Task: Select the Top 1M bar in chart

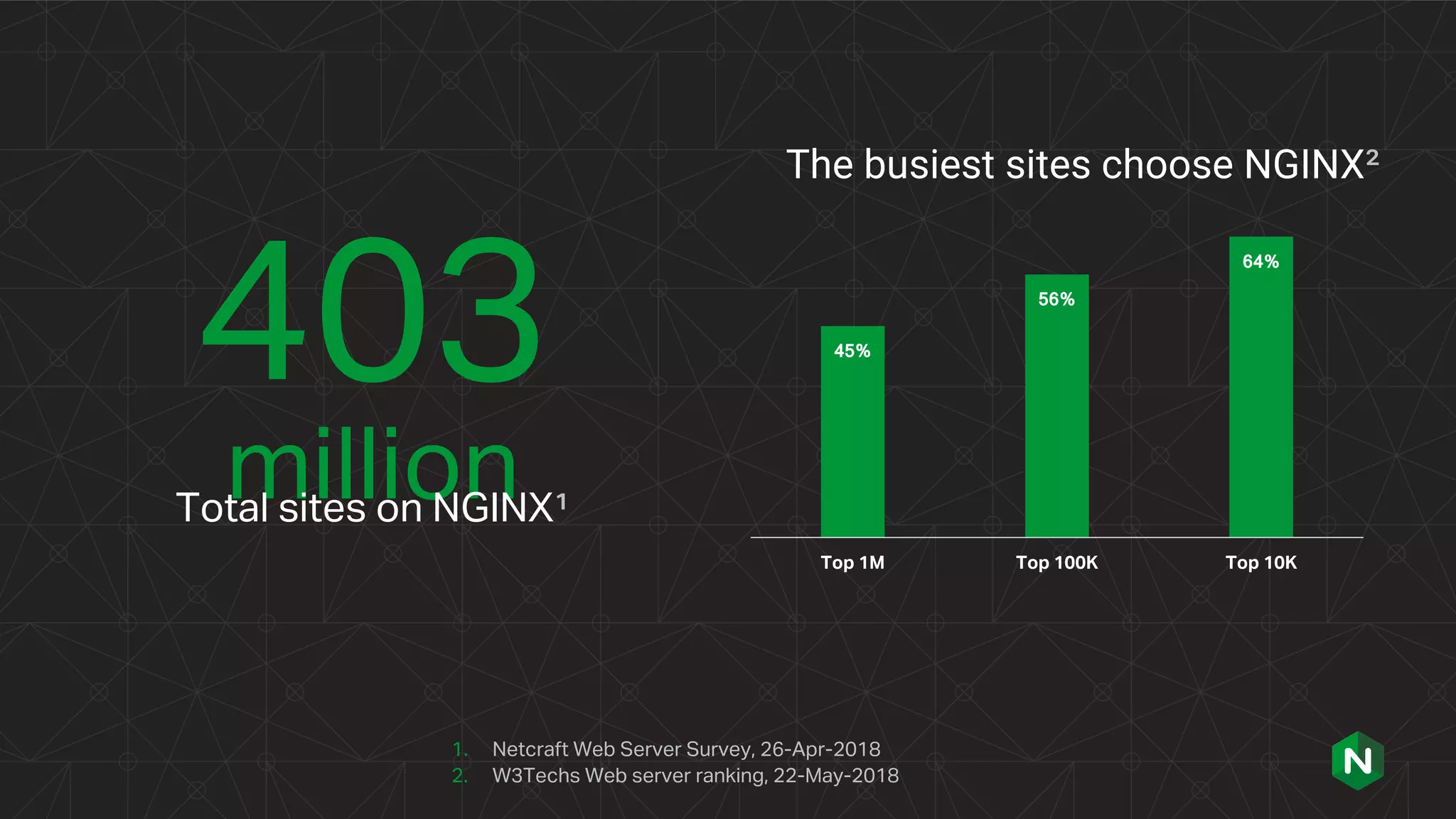Action: coord(852,432)
